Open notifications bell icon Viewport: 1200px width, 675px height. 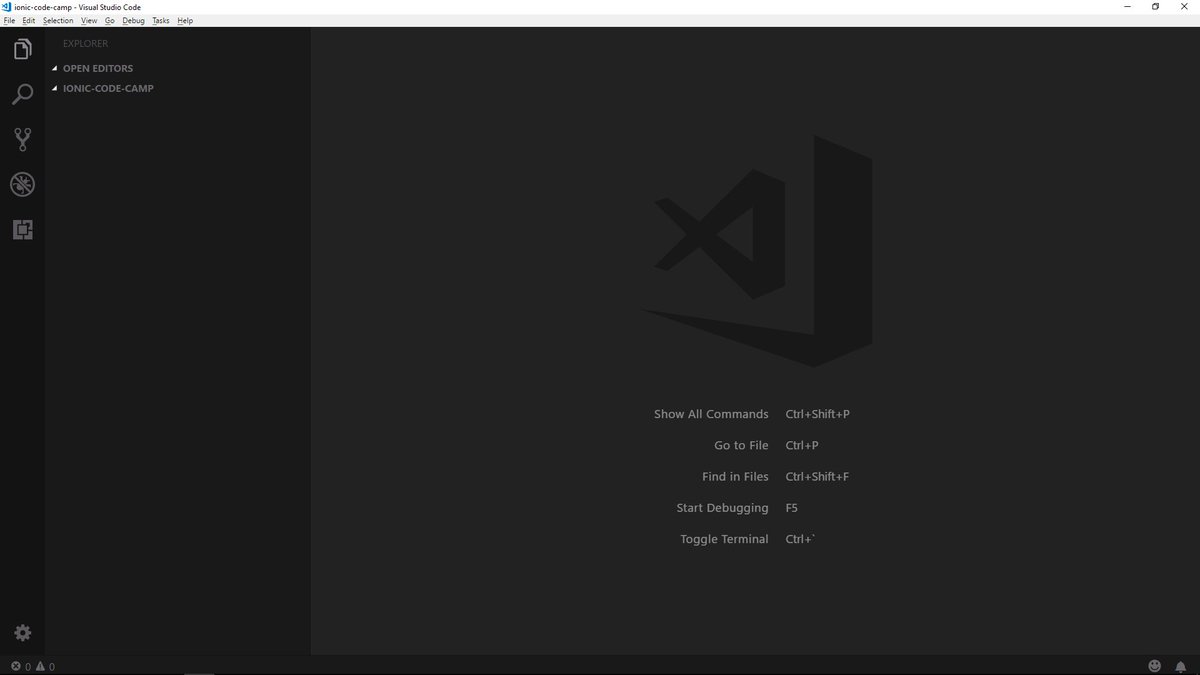[1181, 666]
